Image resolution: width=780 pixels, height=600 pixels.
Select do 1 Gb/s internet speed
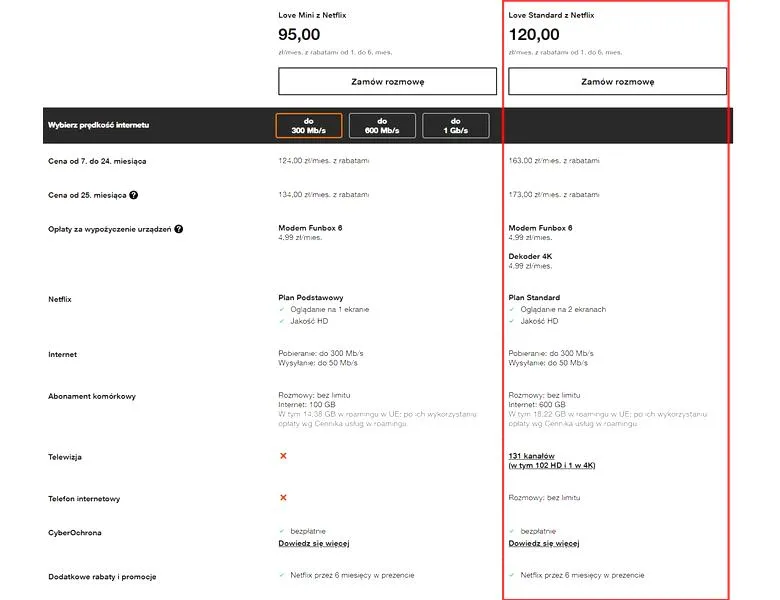(x=456, y=125)
